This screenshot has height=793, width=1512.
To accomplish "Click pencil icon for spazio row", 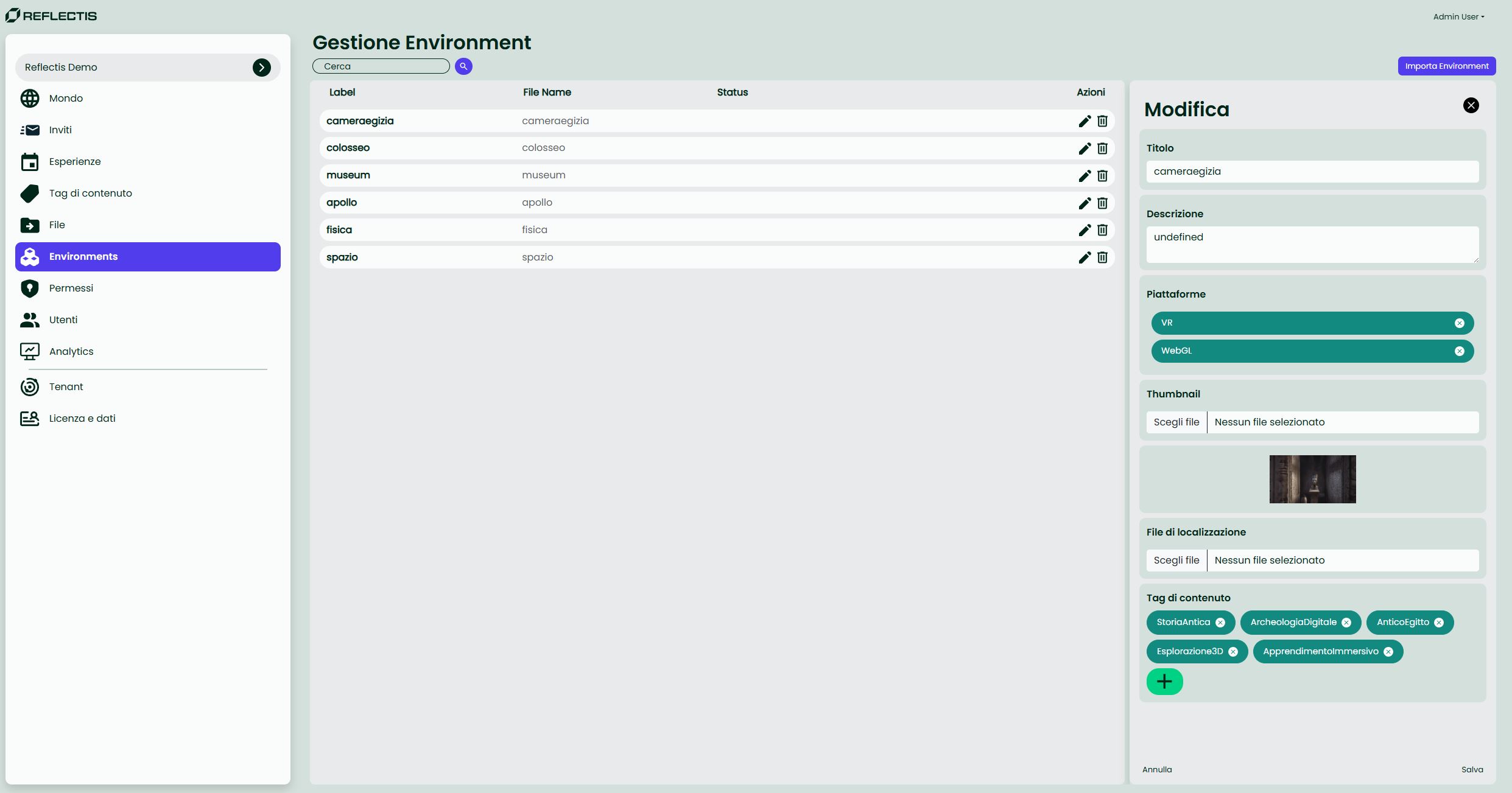I will (x=1085, y=257).
